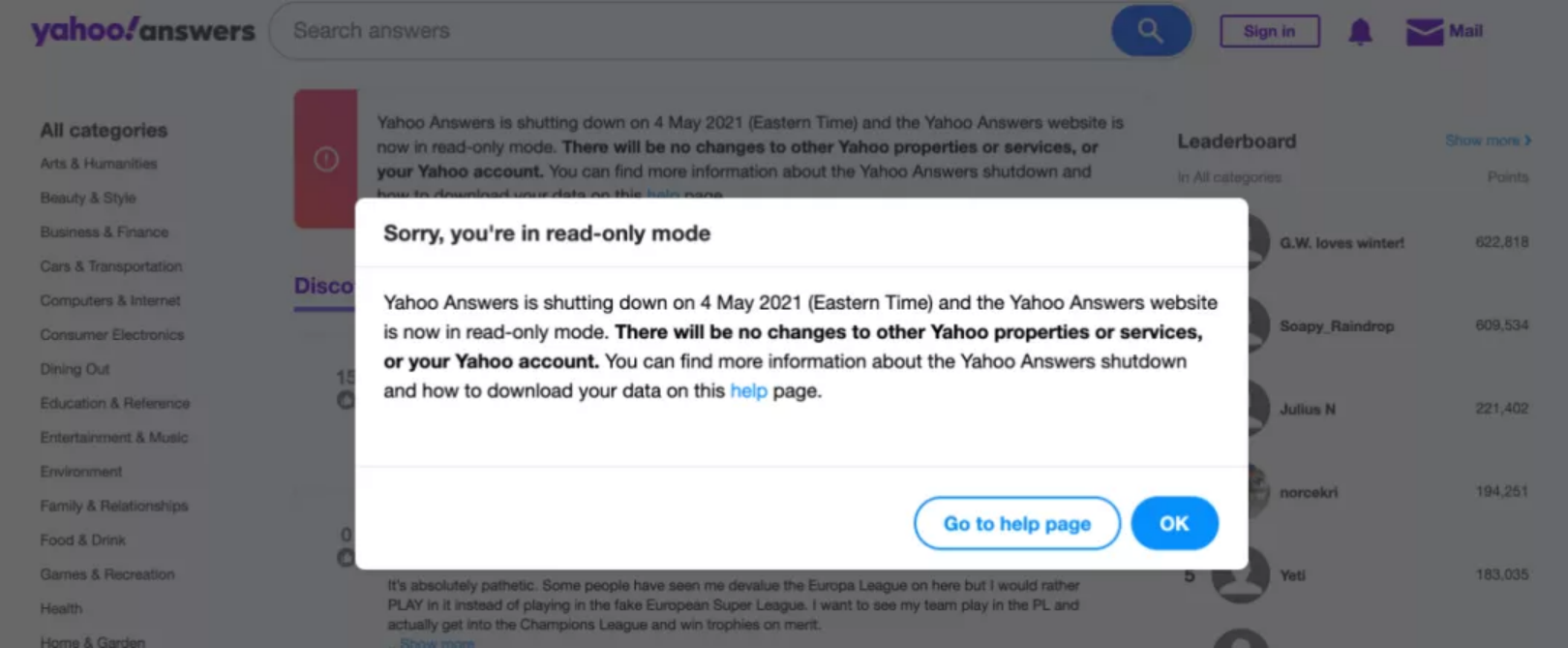
Task: Open G.W. loves winter! profile
Action: point(1342,243)
